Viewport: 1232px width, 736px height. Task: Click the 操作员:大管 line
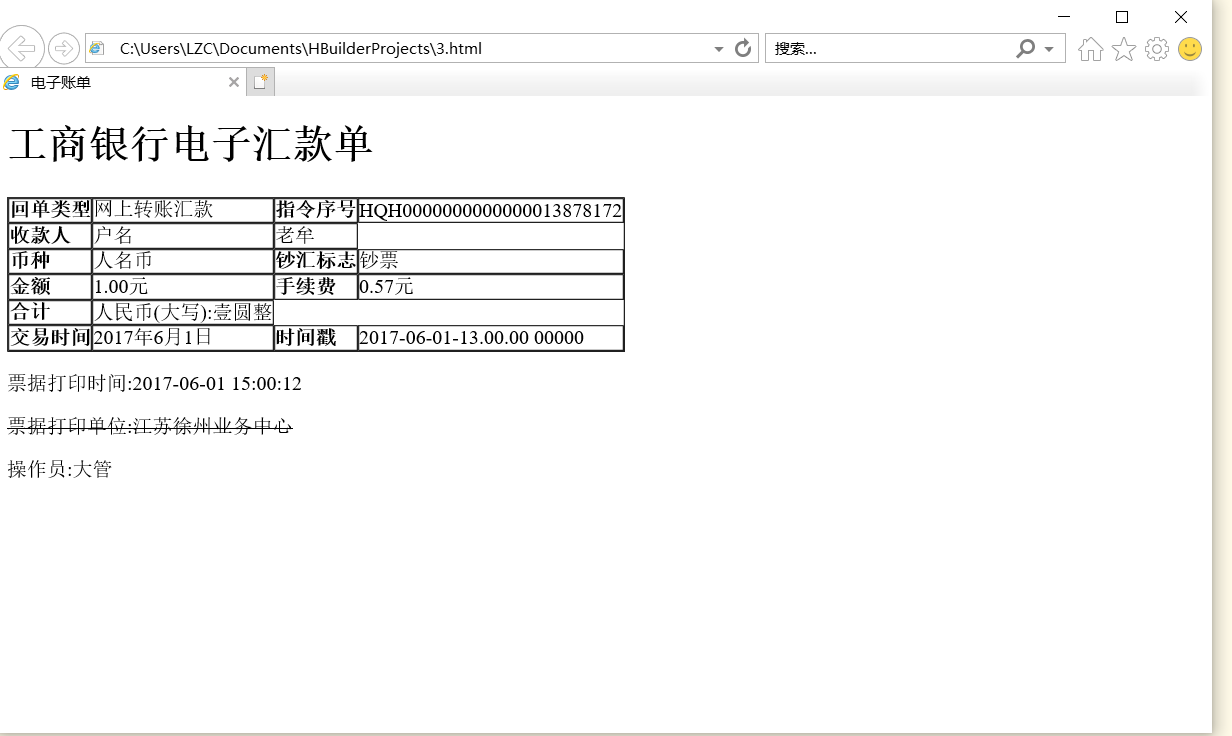(x=60, y=469)
